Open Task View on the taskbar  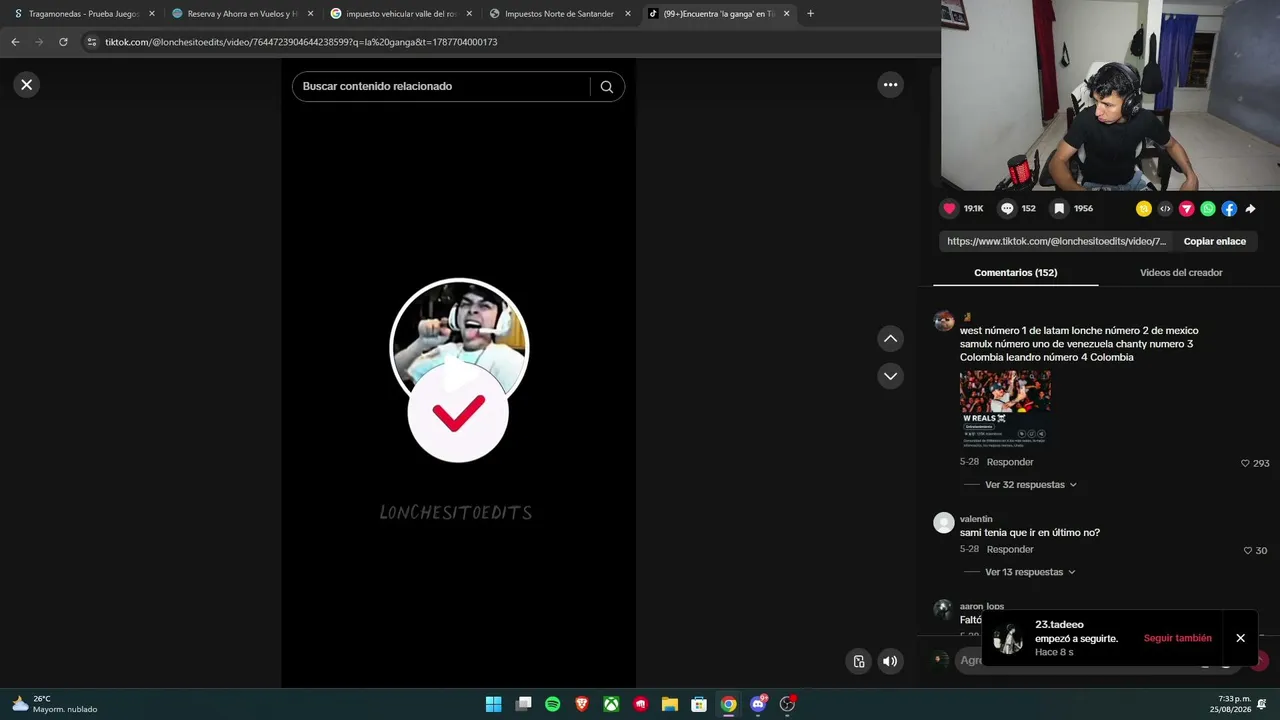523,704
